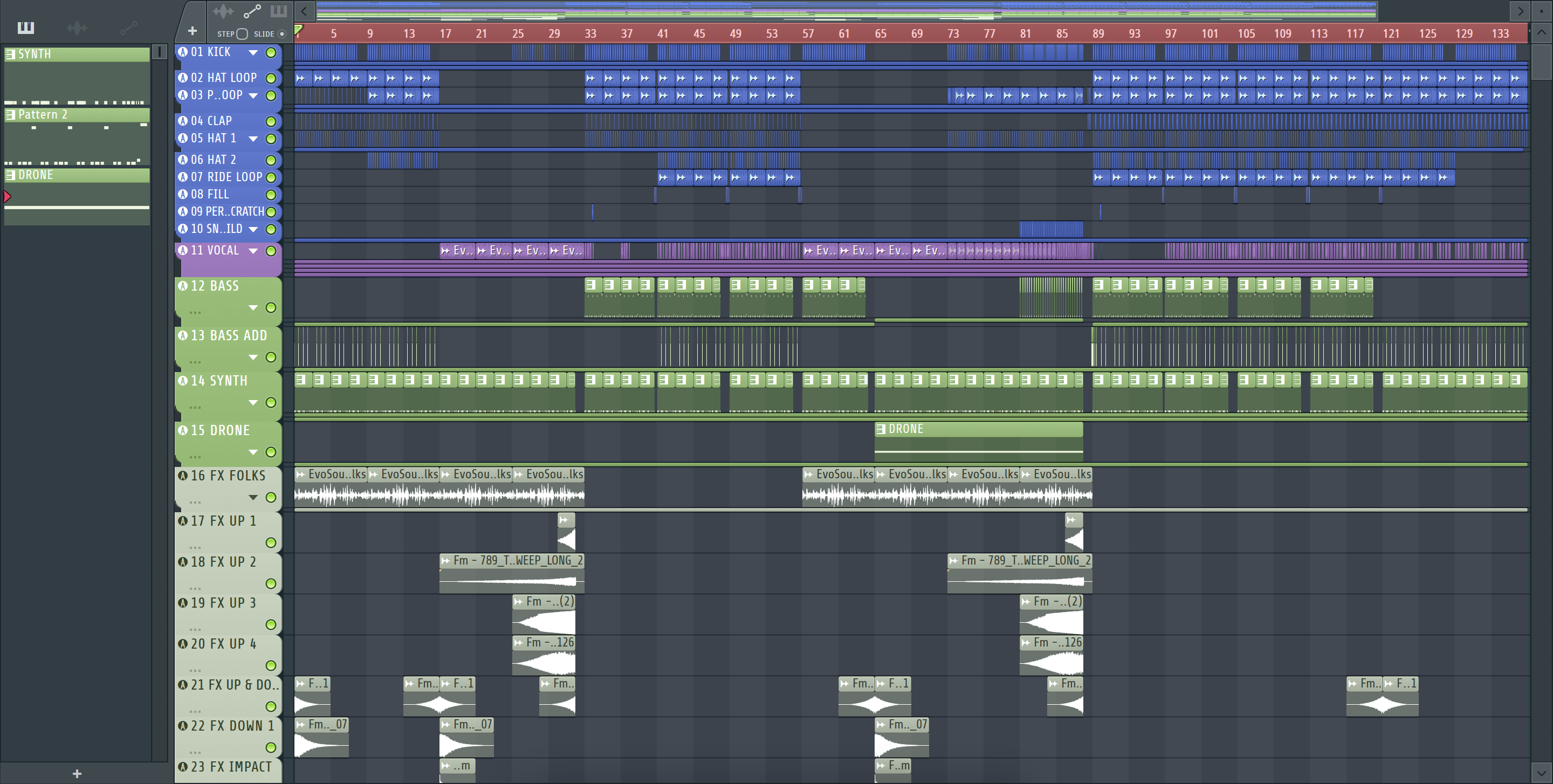Image resolution: width=1553 pixels, height=784 pixels.
Task: Select the first Fm - 789_T..WEEP_LONG_2 audio clip
Action: click(x=512, y=573)
